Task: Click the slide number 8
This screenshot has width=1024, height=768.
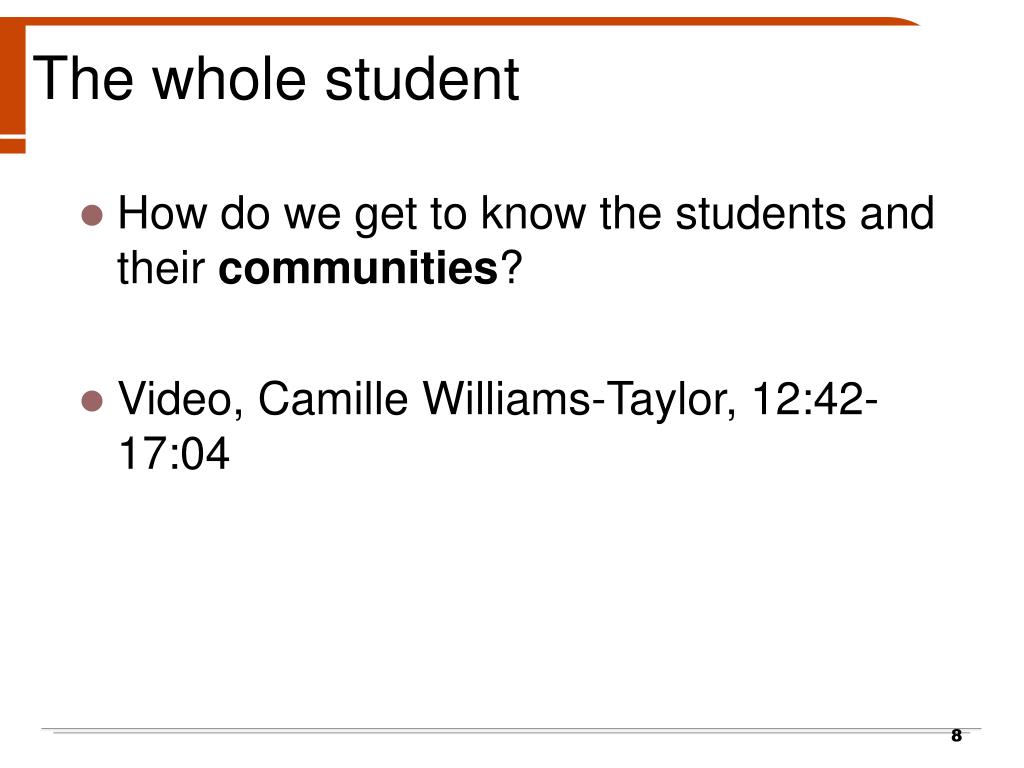Action: (x=956, y=736)
